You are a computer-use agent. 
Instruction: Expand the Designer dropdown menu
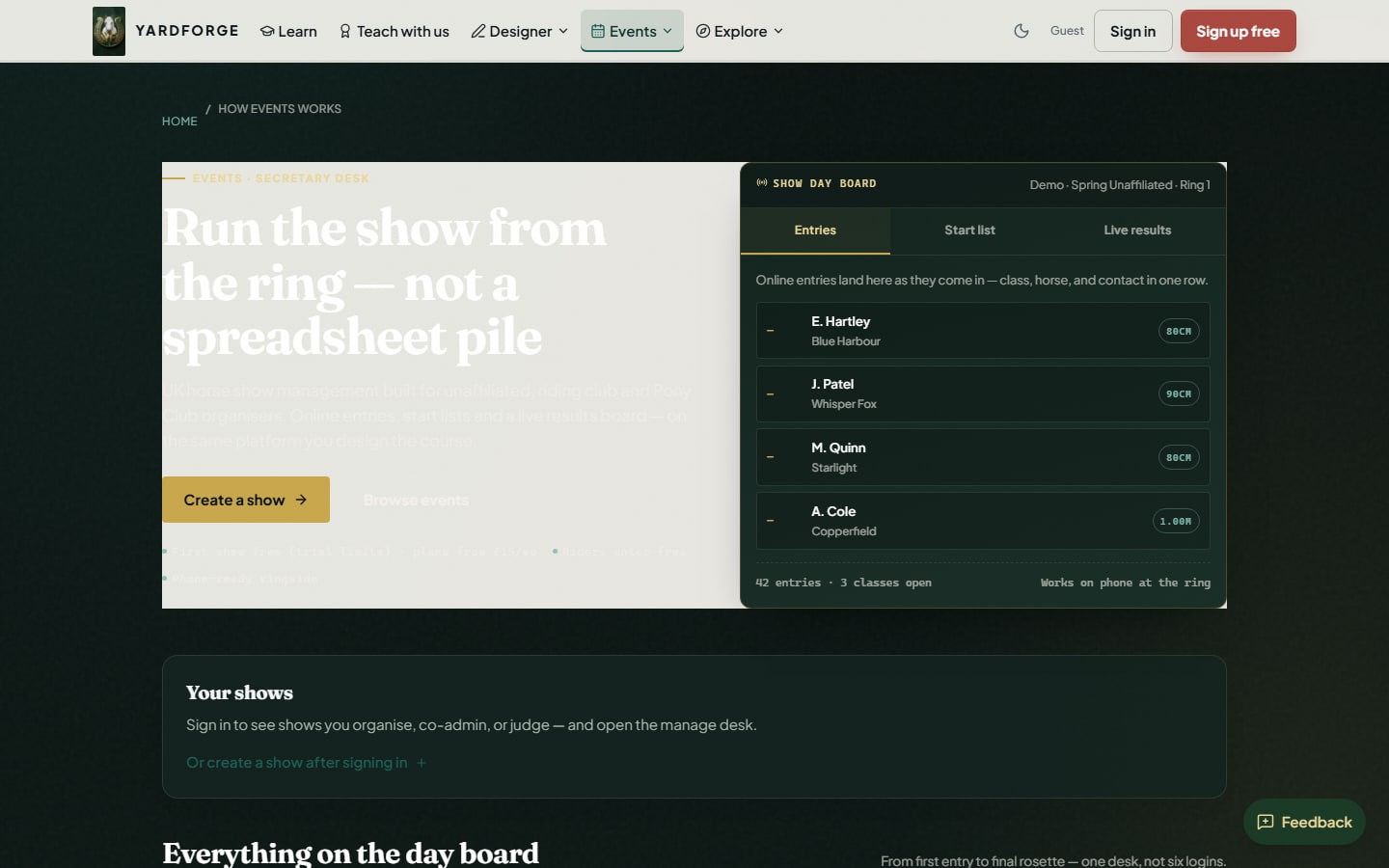pyautogui.click(x=519, y=31)
